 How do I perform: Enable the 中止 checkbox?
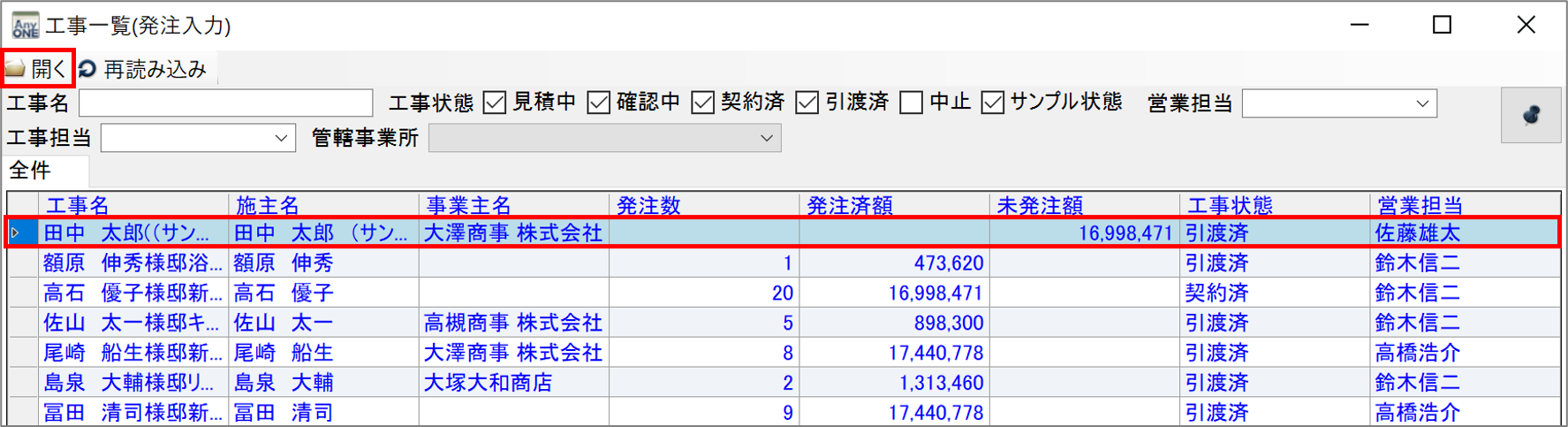point(911,103)
